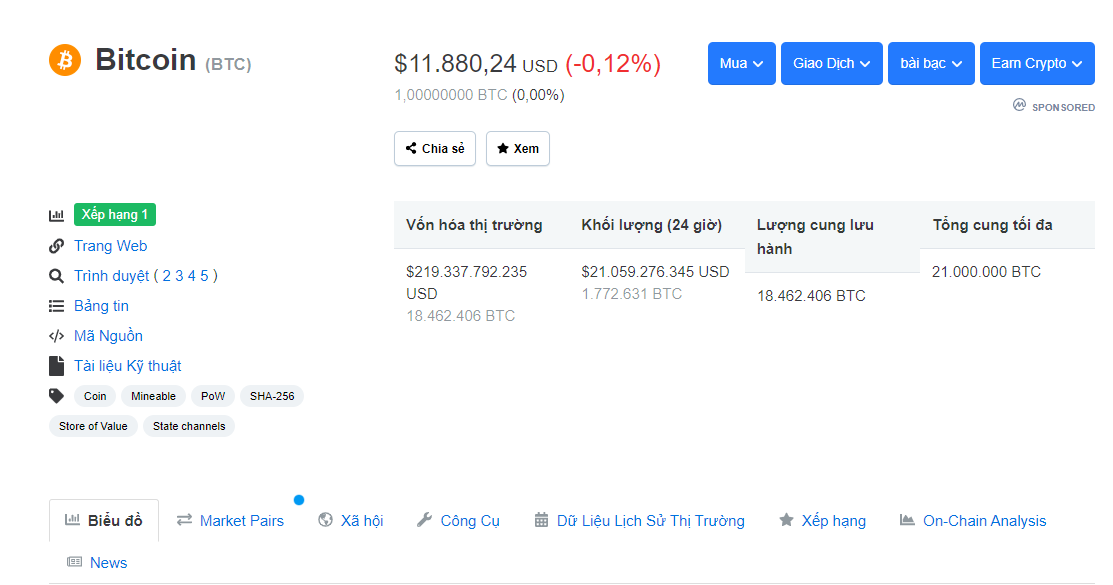Open the Tài liệu Kỹ thuật link
The image size is (1113, 585).
(128, 366)
